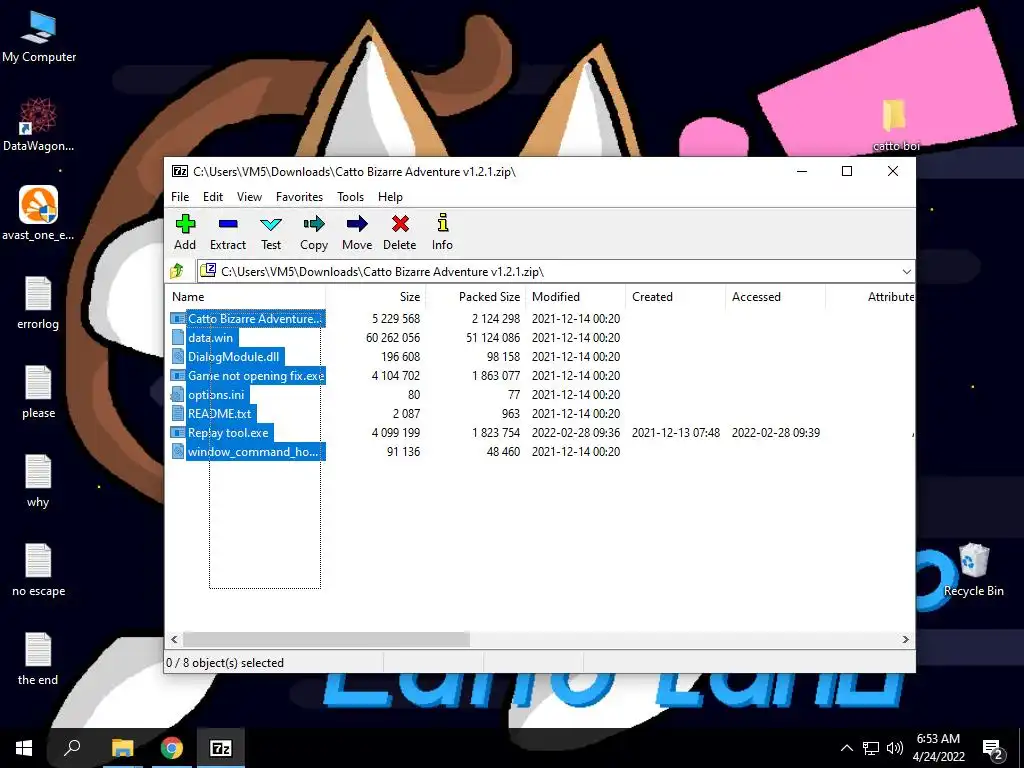
Task: Open the File menu
Action: pos(180,197)
